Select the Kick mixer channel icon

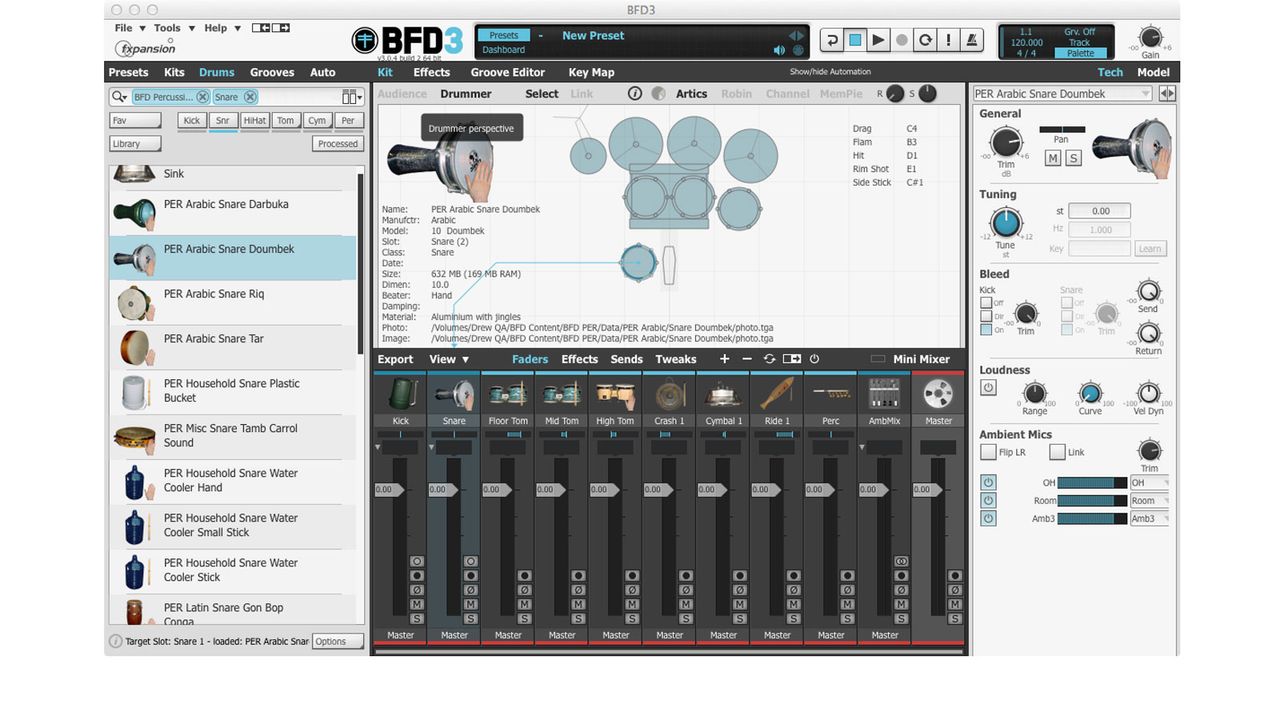(x=401, y=394)
